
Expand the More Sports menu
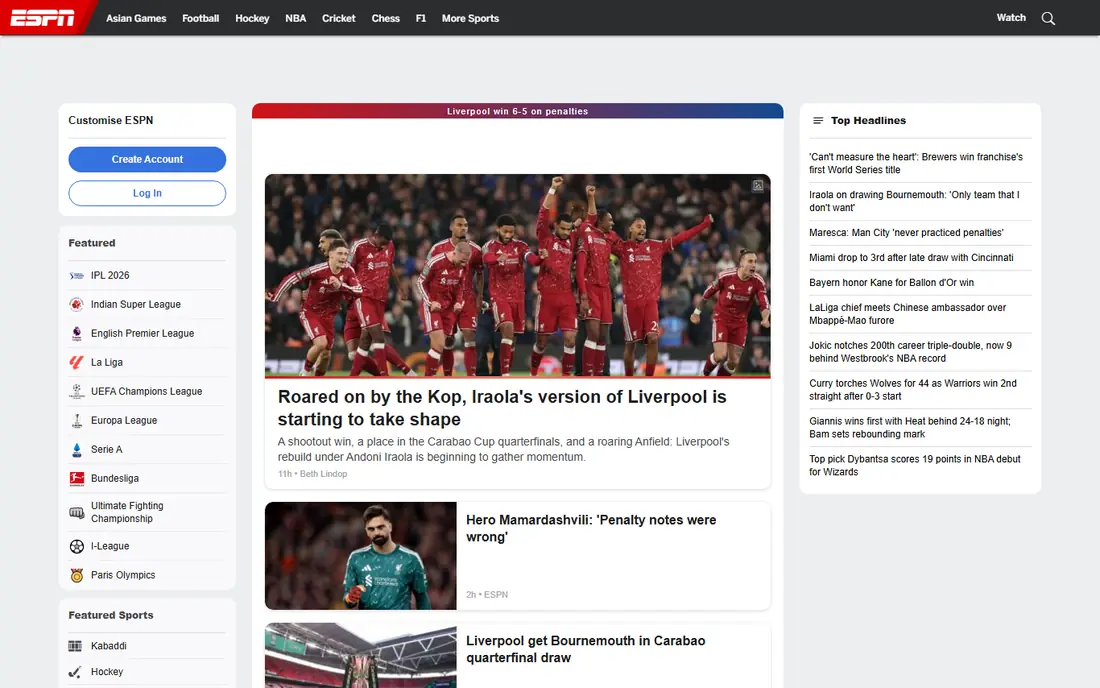(x=470, y=18)
